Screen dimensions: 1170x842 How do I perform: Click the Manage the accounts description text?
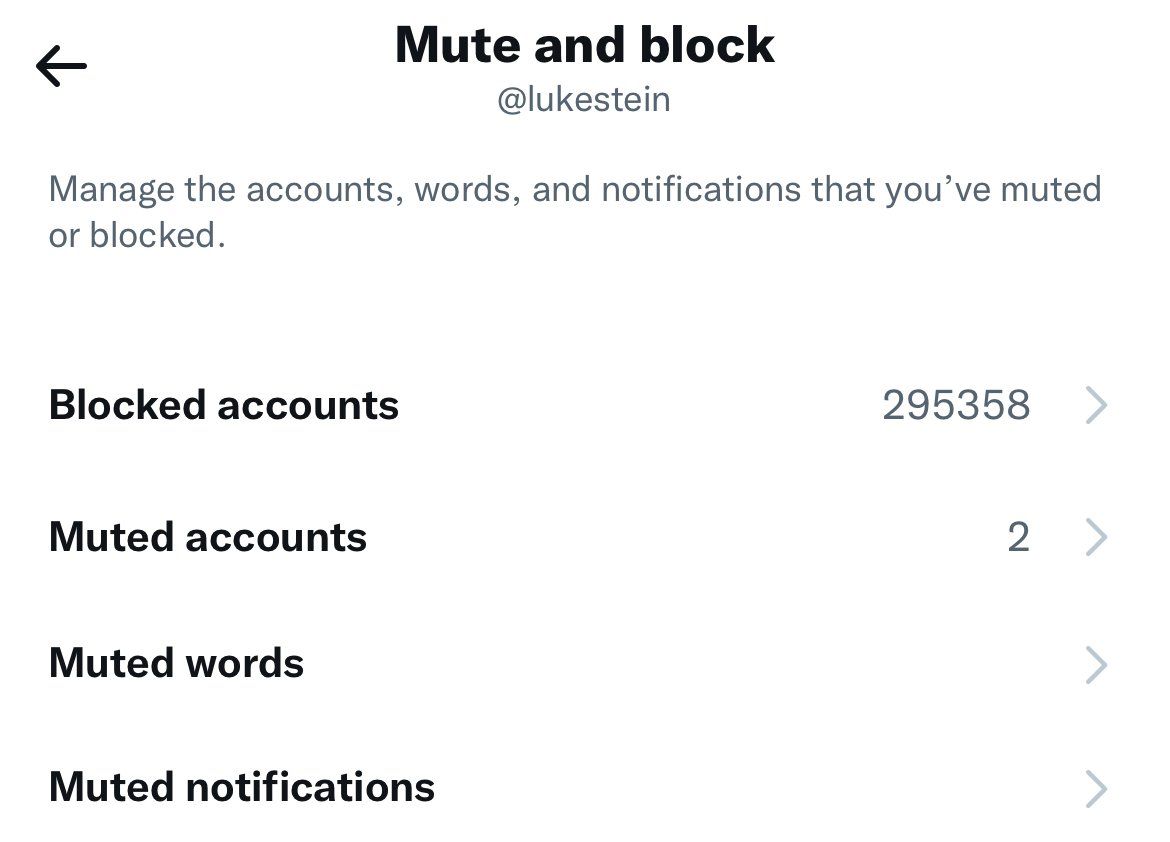(x=574, y=190)
